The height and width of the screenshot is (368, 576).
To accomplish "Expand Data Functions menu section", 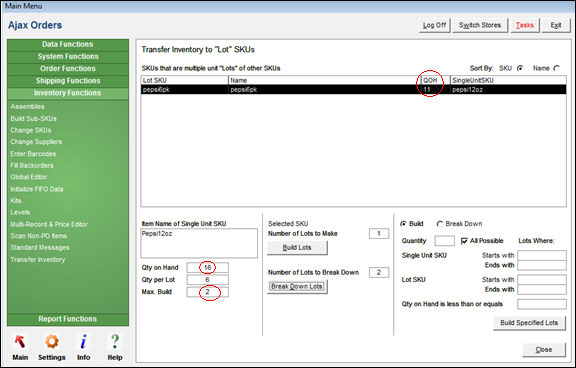I will click(x=68, y=44).
